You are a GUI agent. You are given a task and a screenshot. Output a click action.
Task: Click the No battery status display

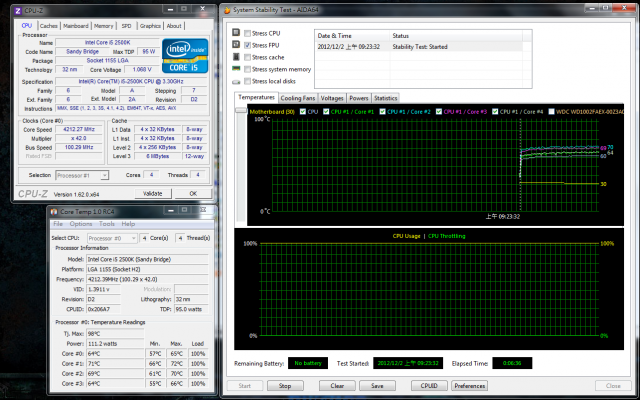(308, 363)
